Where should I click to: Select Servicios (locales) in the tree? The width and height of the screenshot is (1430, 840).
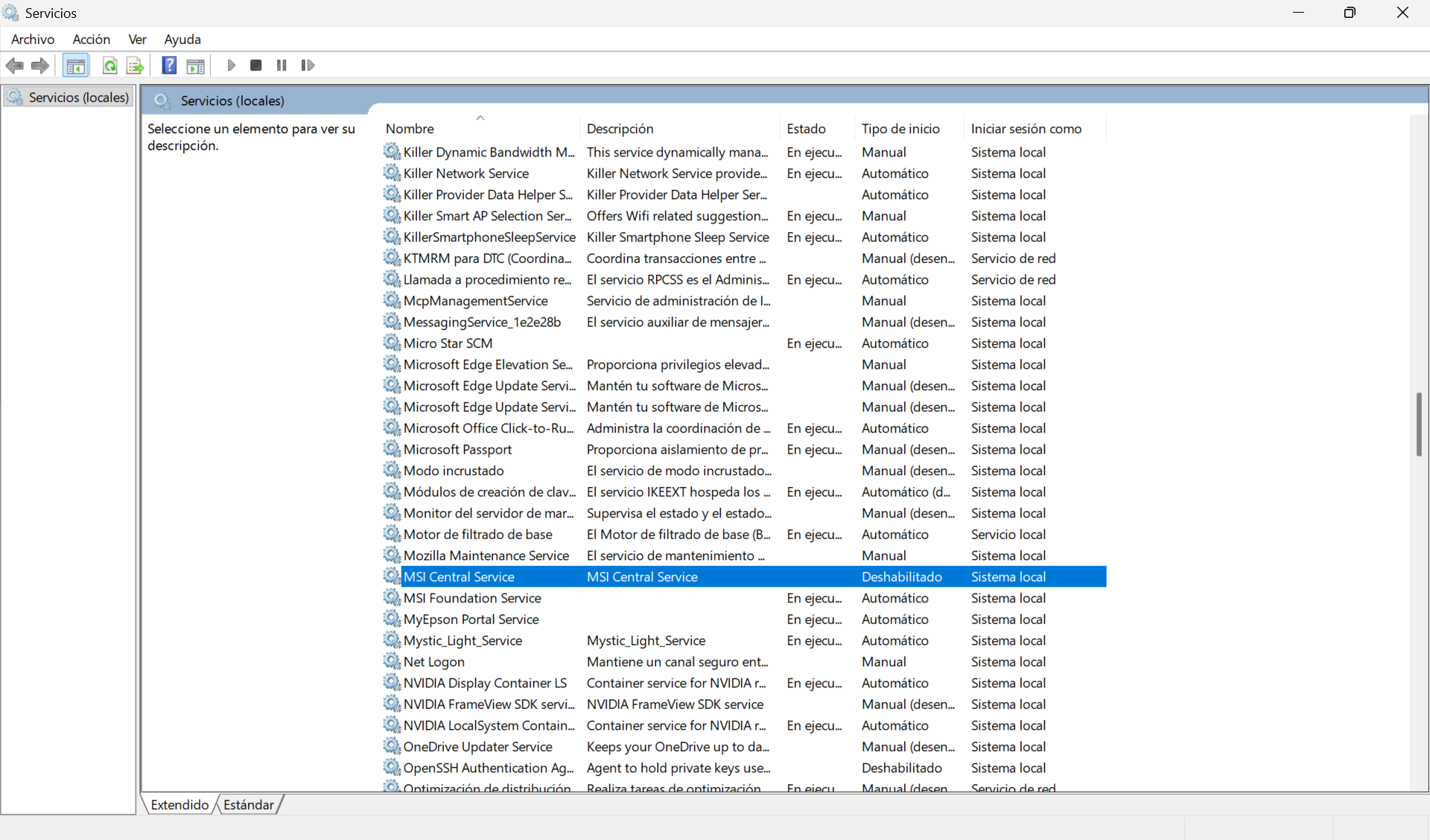[78, 98]
